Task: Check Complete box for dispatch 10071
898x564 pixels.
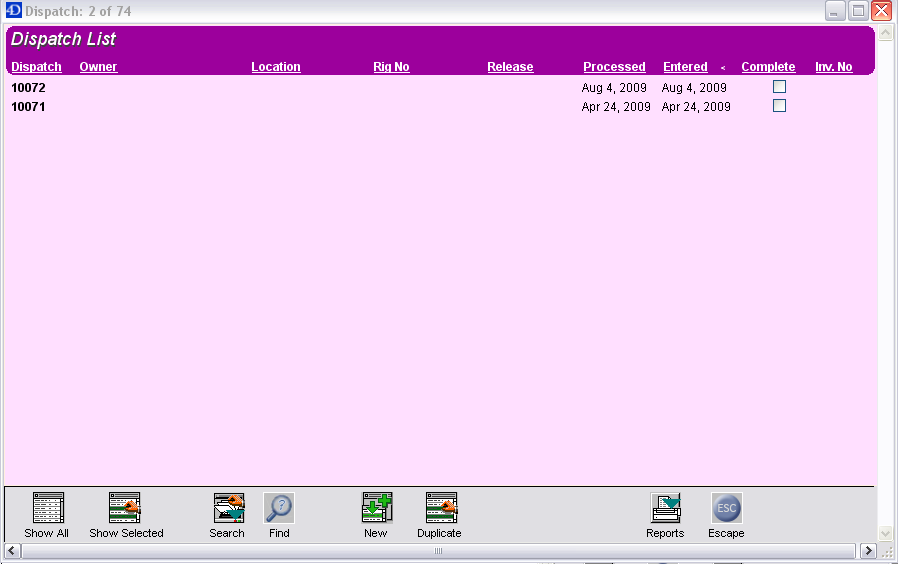Action: (x=780, y=106)
